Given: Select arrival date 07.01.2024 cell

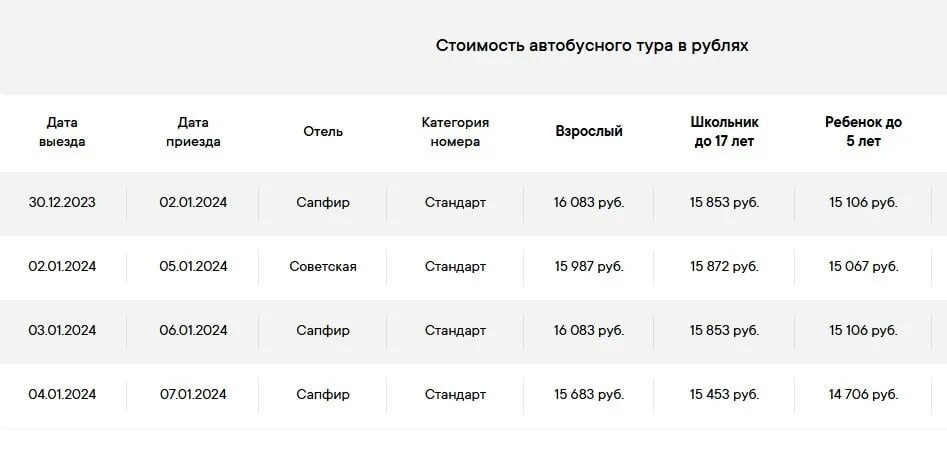Looking at the screenshot, I should click(x=193, y=395).
